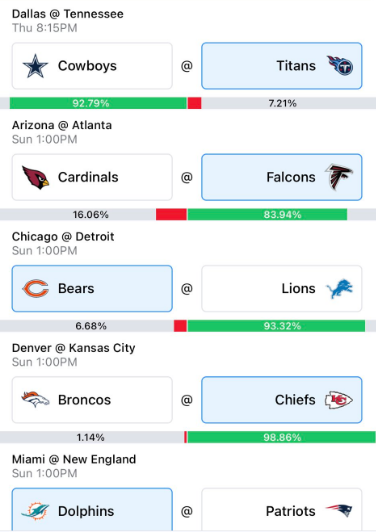Click the Denver Broncos horse logo
Screen dimensions: 376x532
click(x=35, y=399)
